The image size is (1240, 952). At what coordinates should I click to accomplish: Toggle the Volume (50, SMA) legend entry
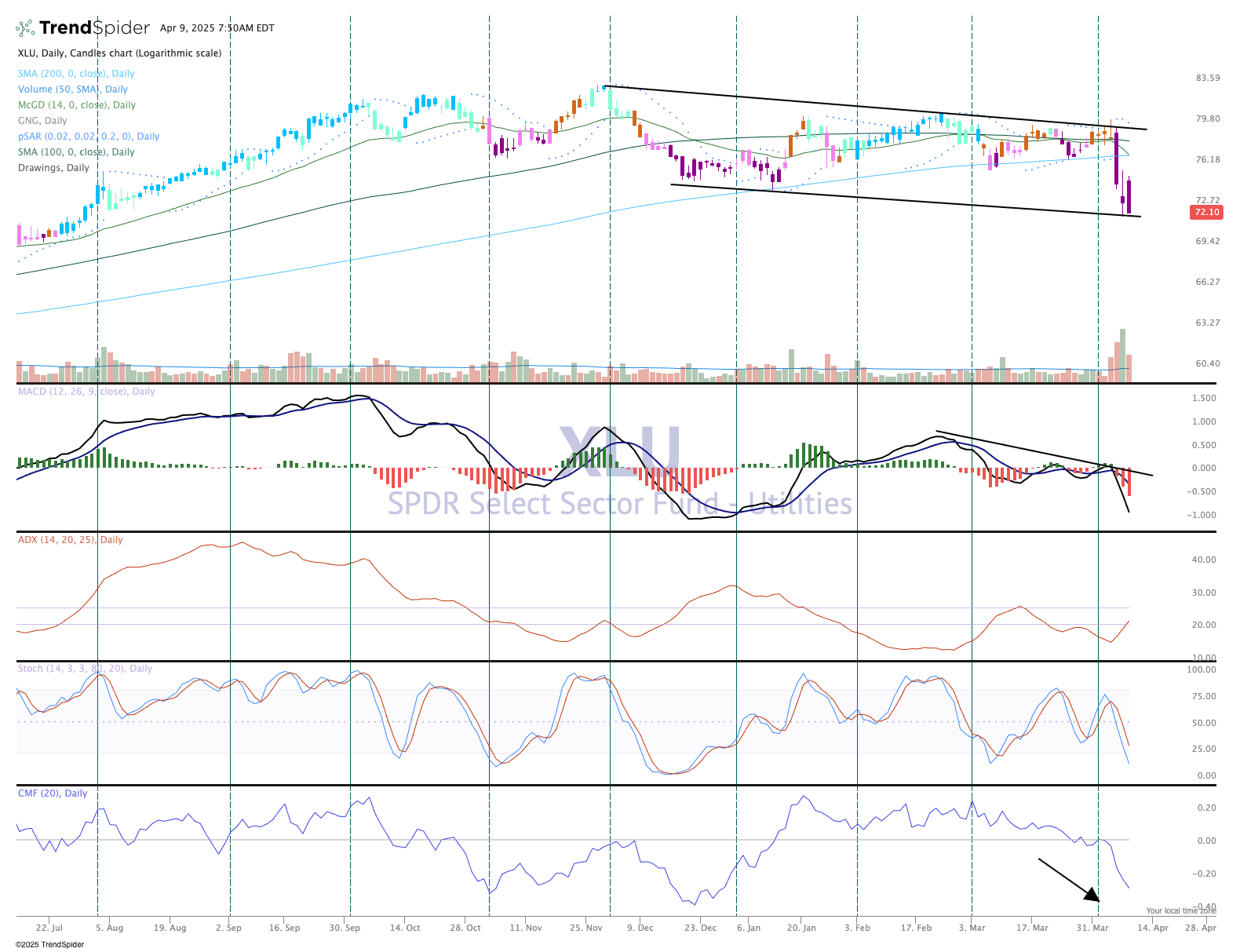73,89
